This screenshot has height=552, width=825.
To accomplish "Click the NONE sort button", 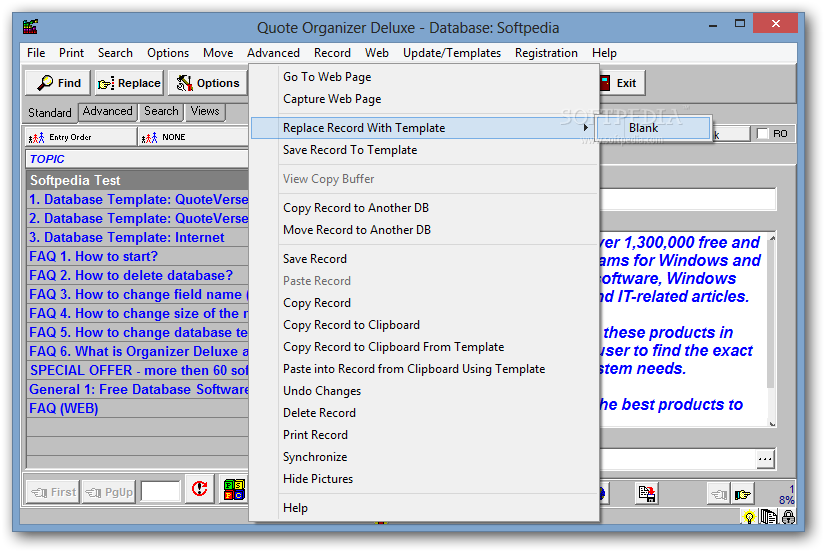I will tap(193, 137).
